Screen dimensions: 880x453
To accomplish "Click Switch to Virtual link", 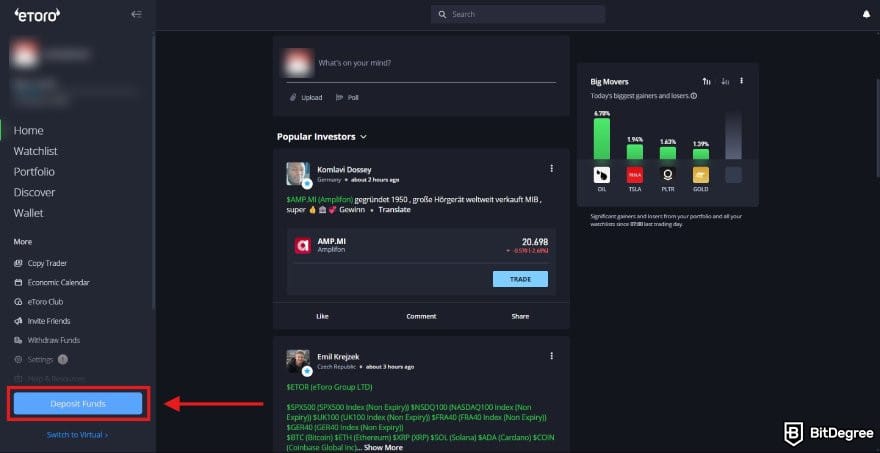I will point(77,435).
